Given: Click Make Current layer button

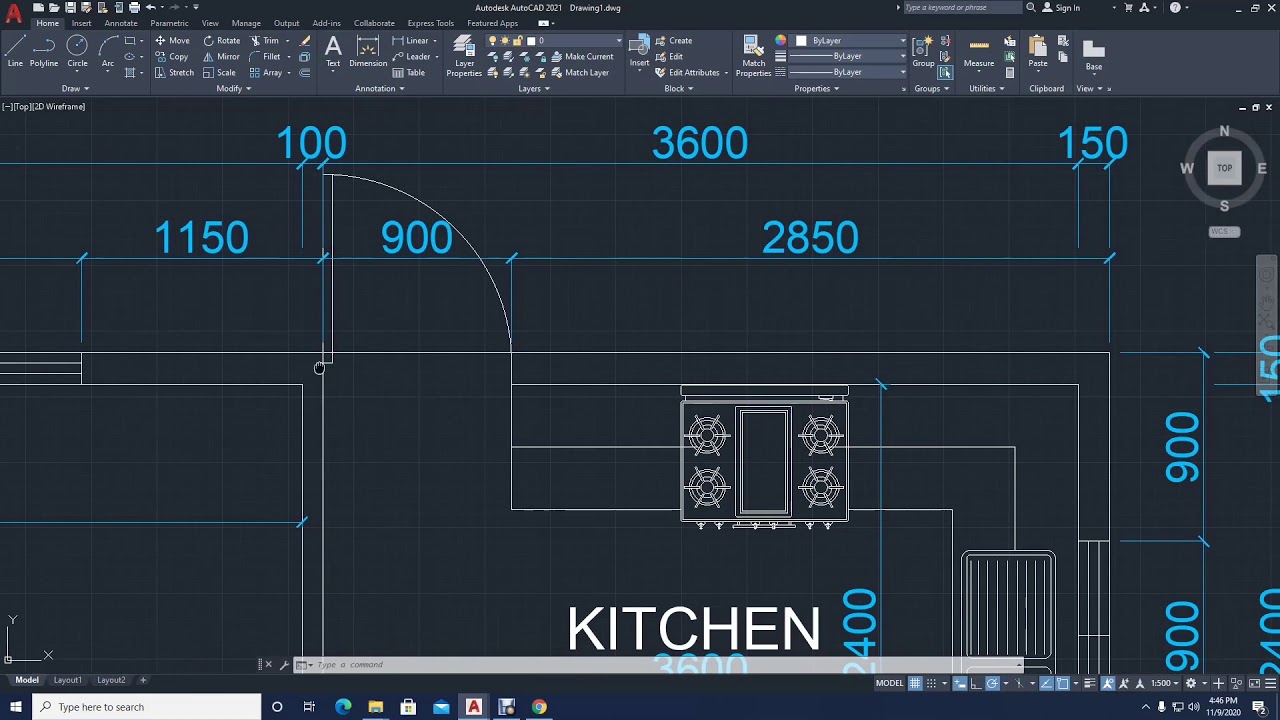Looking at the screenshot, I should coord(582,57).
